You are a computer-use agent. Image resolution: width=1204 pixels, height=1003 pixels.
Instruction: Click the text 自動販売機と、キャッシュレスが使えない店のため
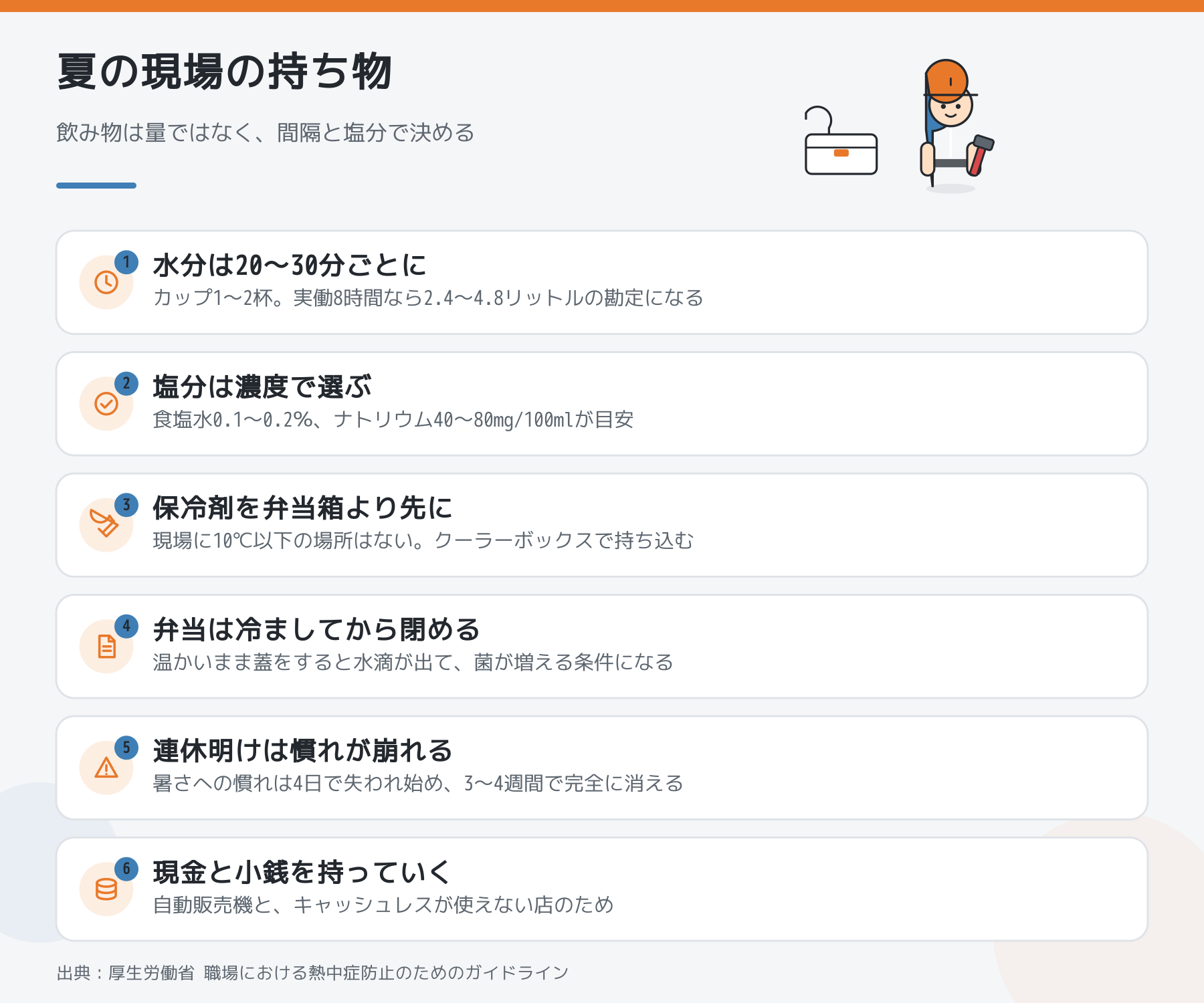coord(383,905)
